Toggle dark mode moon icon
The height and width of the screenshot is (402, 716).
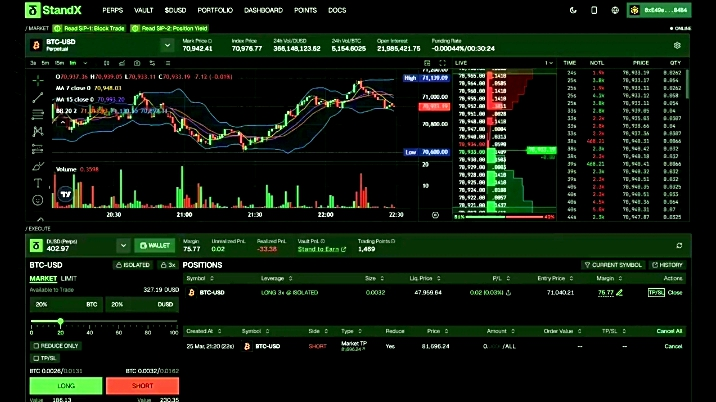pyautogui.click(x=573, y=10)
